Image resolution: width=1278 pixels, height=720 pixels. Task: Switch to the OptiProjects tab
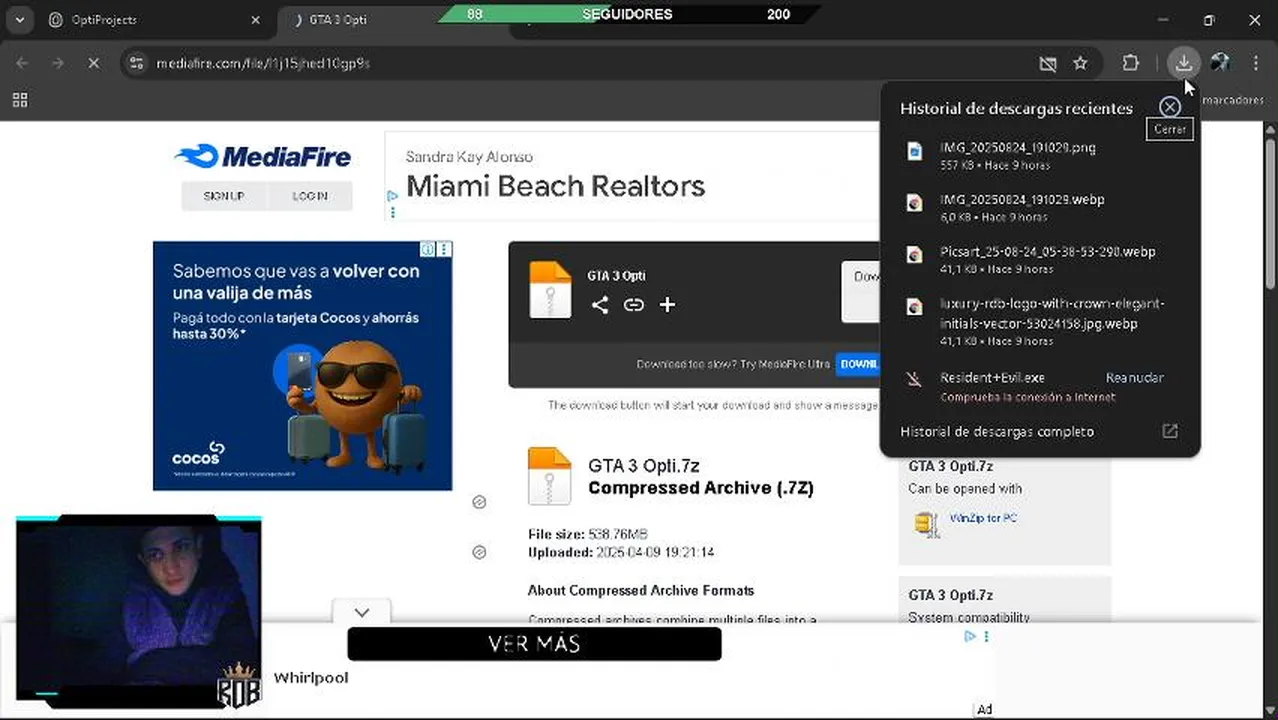tap(155, 19)
